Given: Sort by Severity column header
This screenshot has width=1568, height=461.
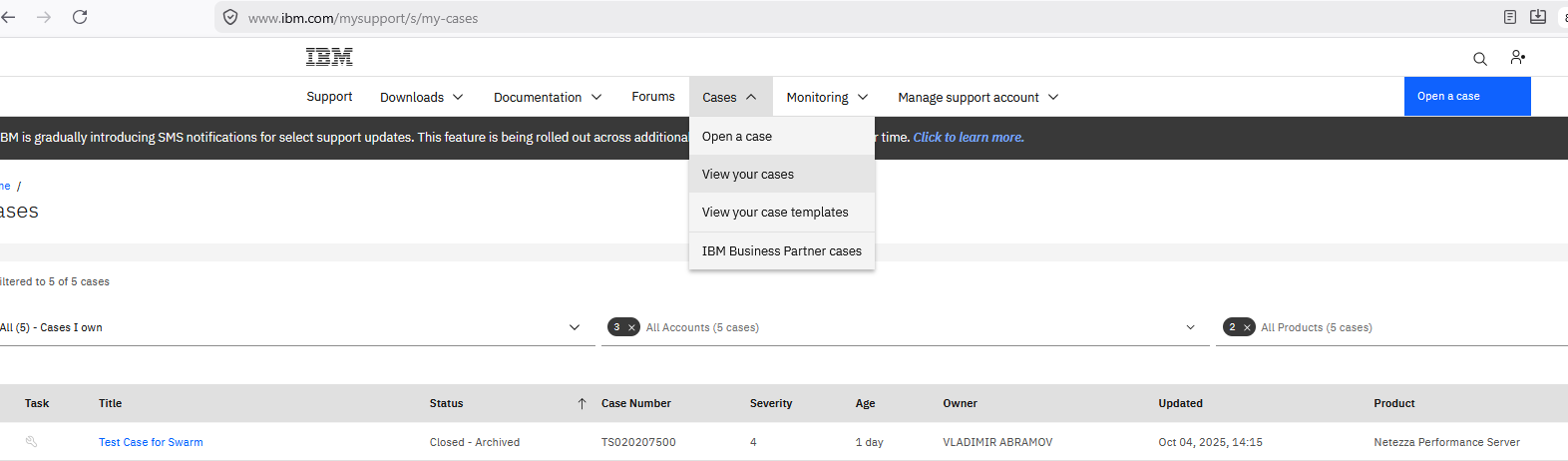Looking at the screenshot, I should [x=771, y=403].
